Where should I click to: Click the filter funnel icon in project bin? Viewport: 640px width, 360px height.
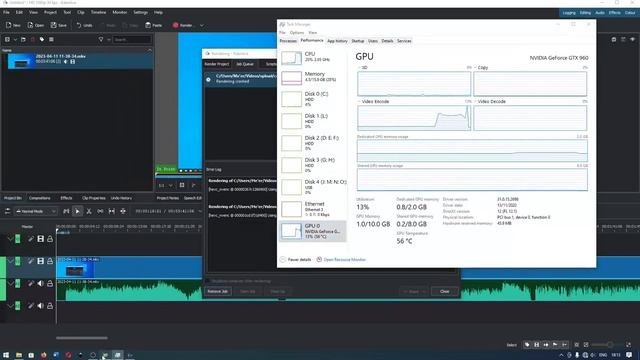click(x=101, y=40)
